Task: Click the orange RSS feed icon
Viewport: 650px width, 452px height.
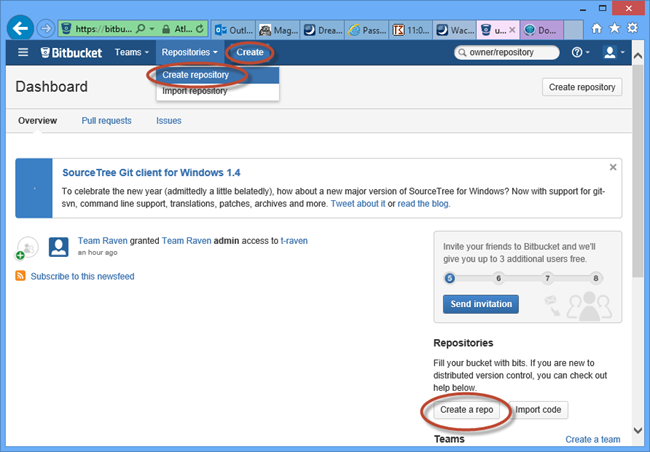Action: pos(21,276)
